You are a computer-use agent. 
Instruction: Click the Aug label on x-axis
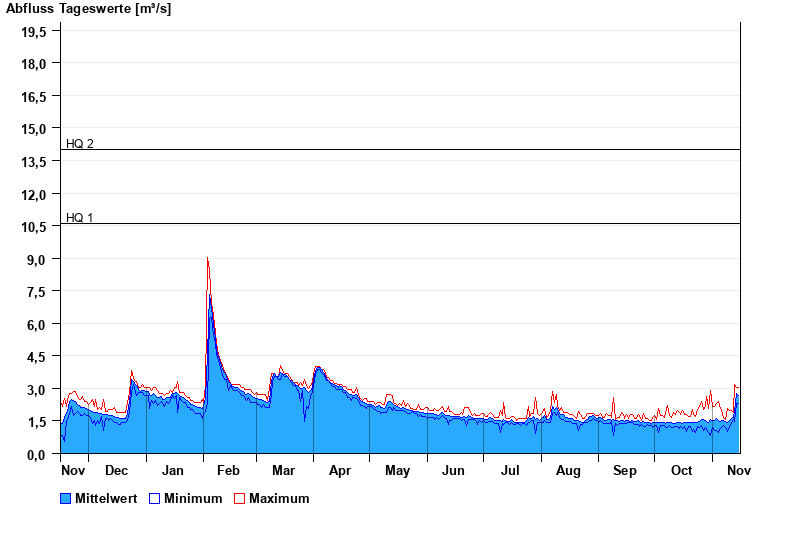click(568, 470)
